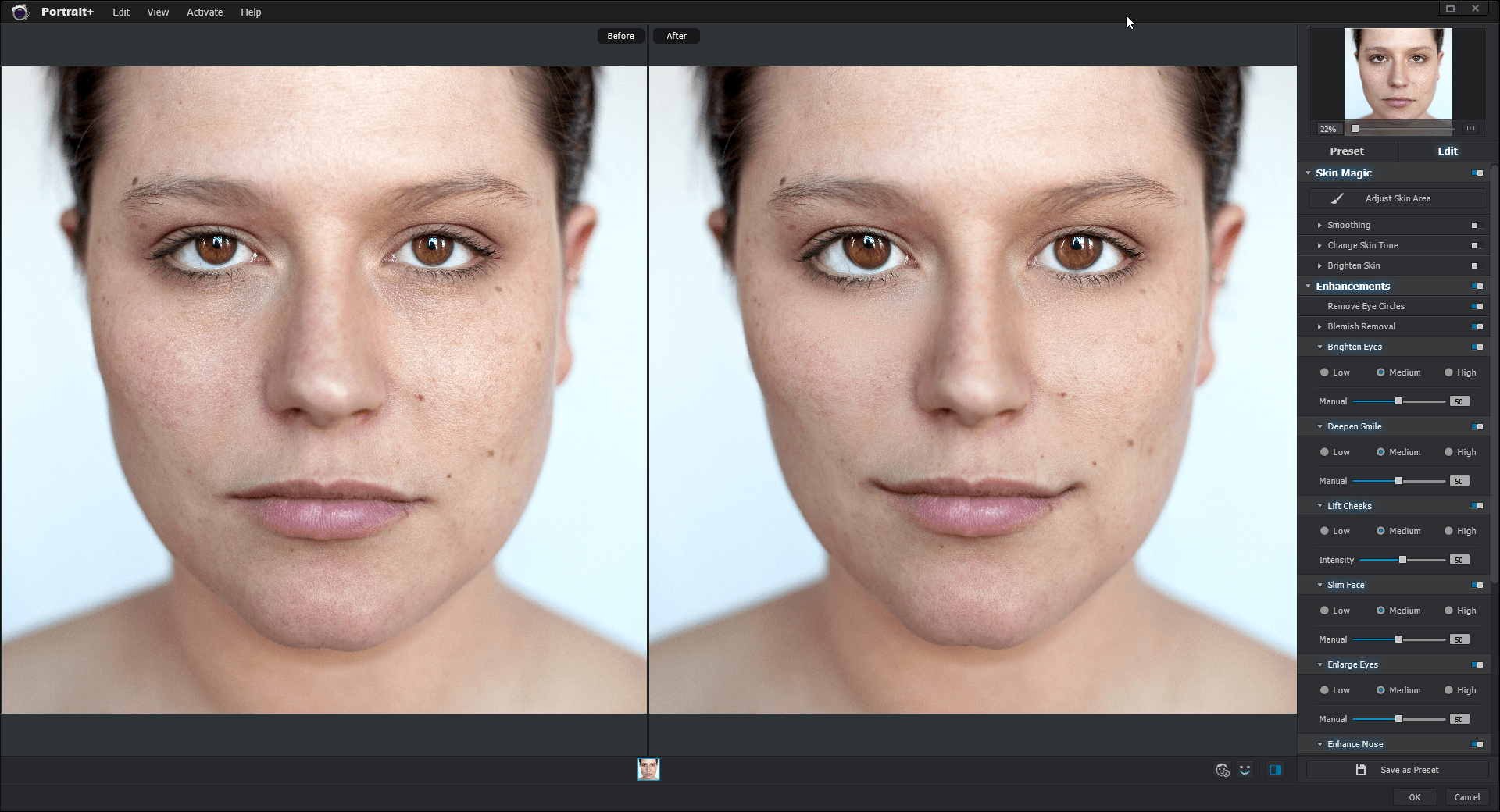Viewport: 1500px width, 812px height.
Task: Click the smile face keypoints icon
Action: (x=1245, y=770)
